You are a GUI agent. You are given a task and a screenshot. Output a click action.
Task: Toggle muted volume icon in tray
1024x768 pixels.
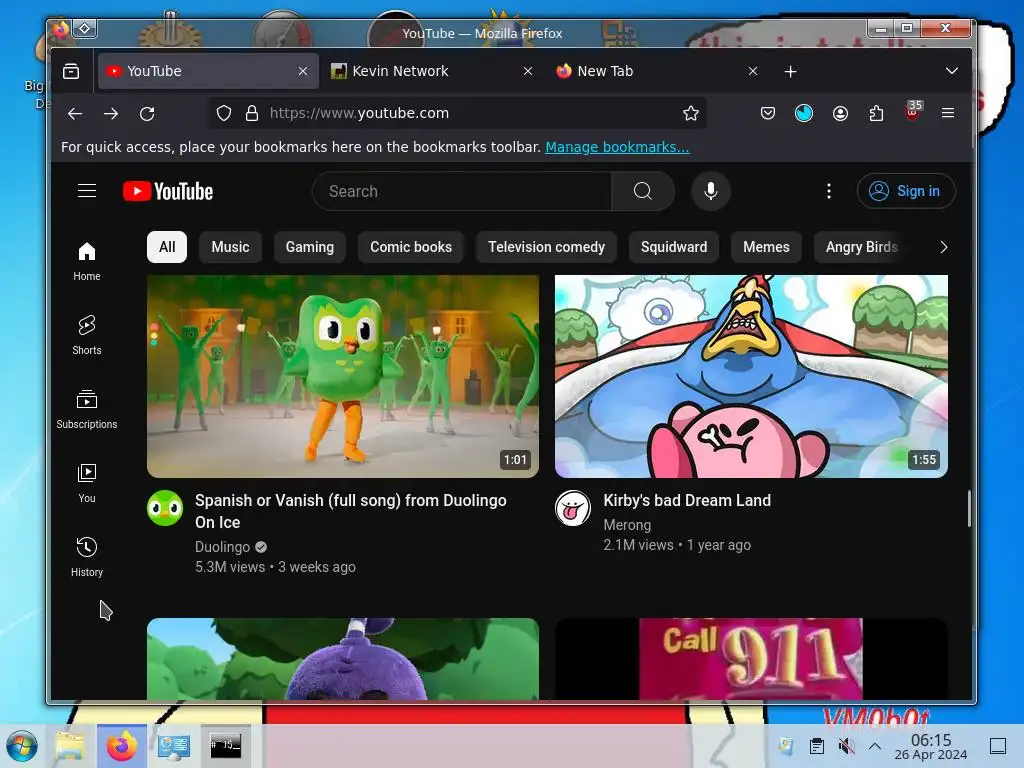(846, 746)
